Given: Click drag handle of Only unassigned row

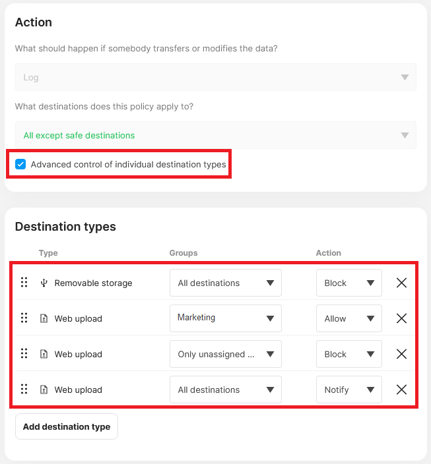Looking at the screenshot, I should coord(24,353).
